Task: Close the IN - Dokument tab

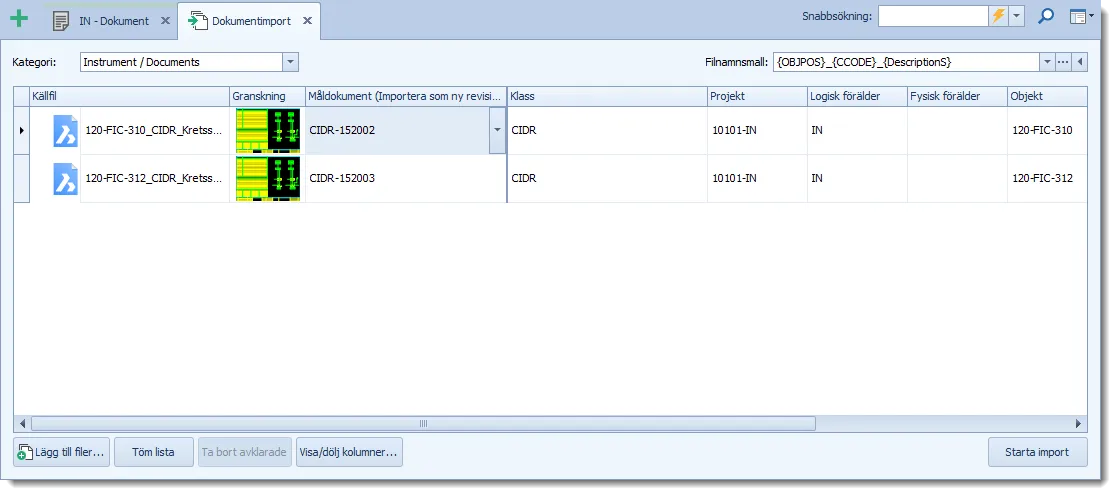Action: [x=165, y=21]
